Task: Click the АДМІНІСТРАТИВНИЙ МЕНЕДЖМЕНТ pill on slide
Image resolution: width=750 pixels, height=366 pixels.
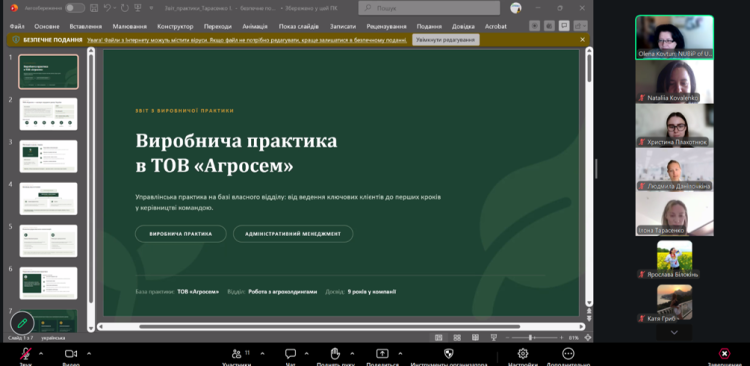Action: click(293, 234)
